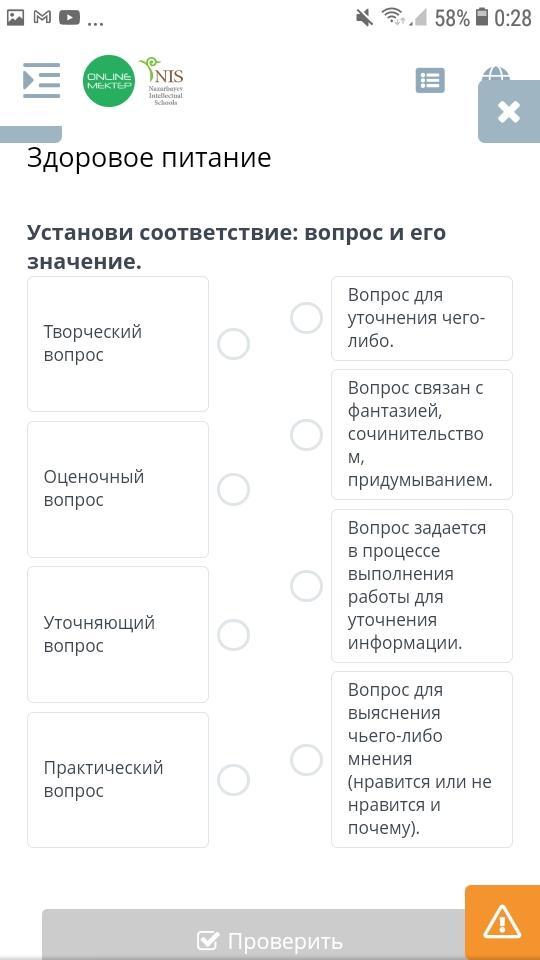Image resolution: width=540 pixels, height=960 pixels.
Task: Tap the NIS Nazarbayev Intellectual Schools logo
Action: point(162,81)
